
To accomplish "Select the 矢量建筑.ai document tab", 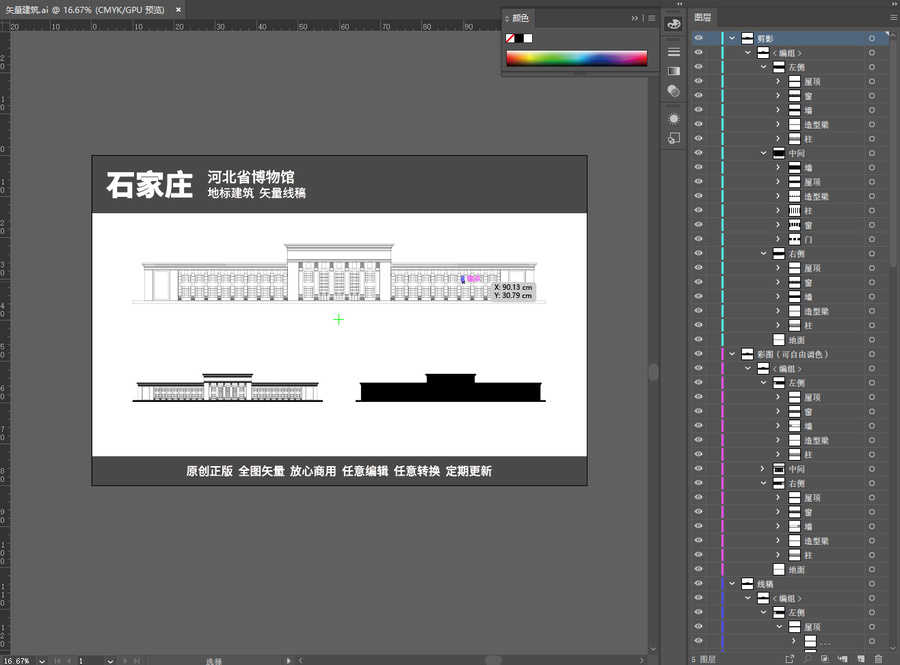I will [85, 10].
